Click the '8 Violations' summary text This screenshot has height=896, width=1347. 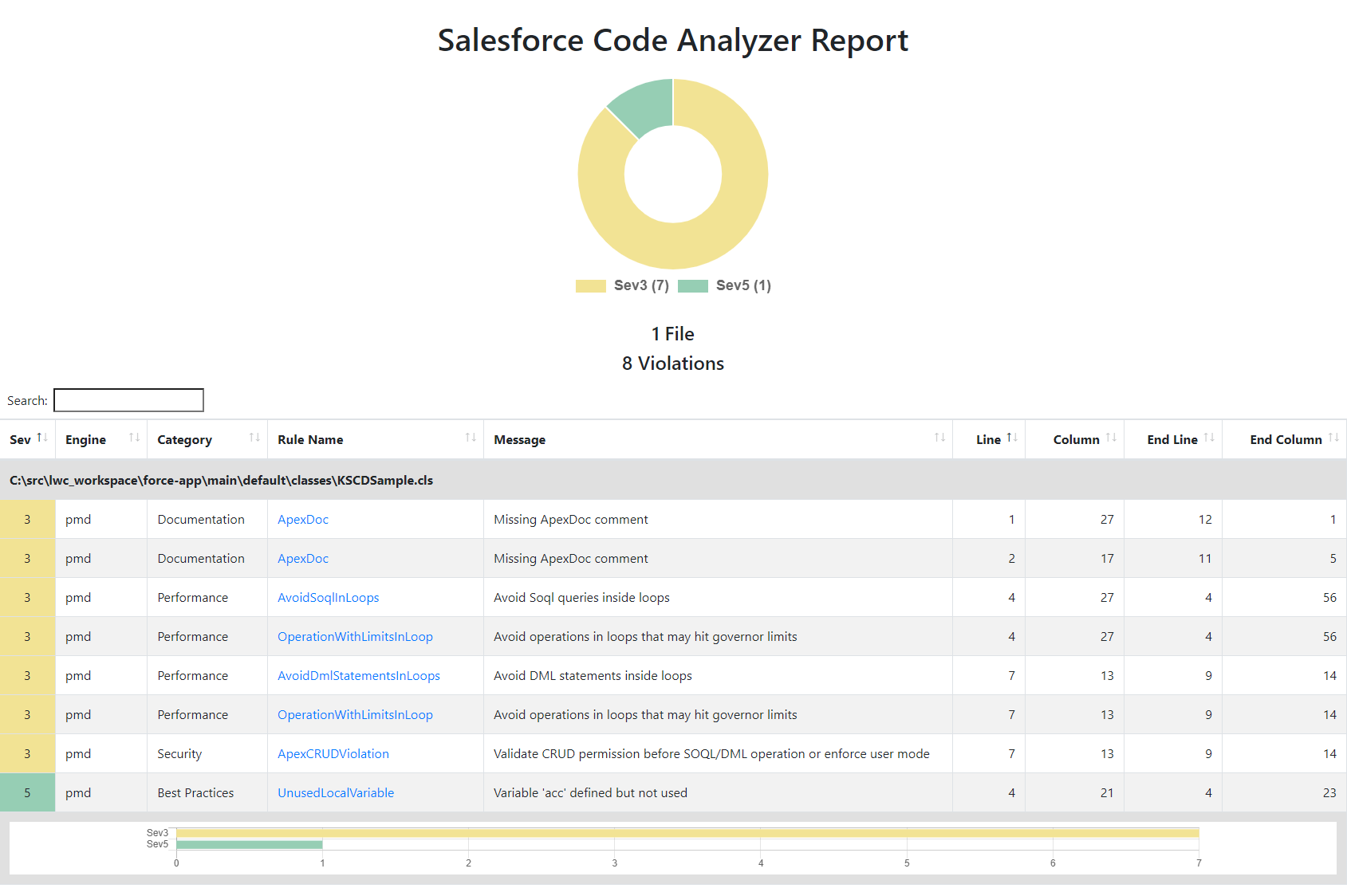pos(673,364)
